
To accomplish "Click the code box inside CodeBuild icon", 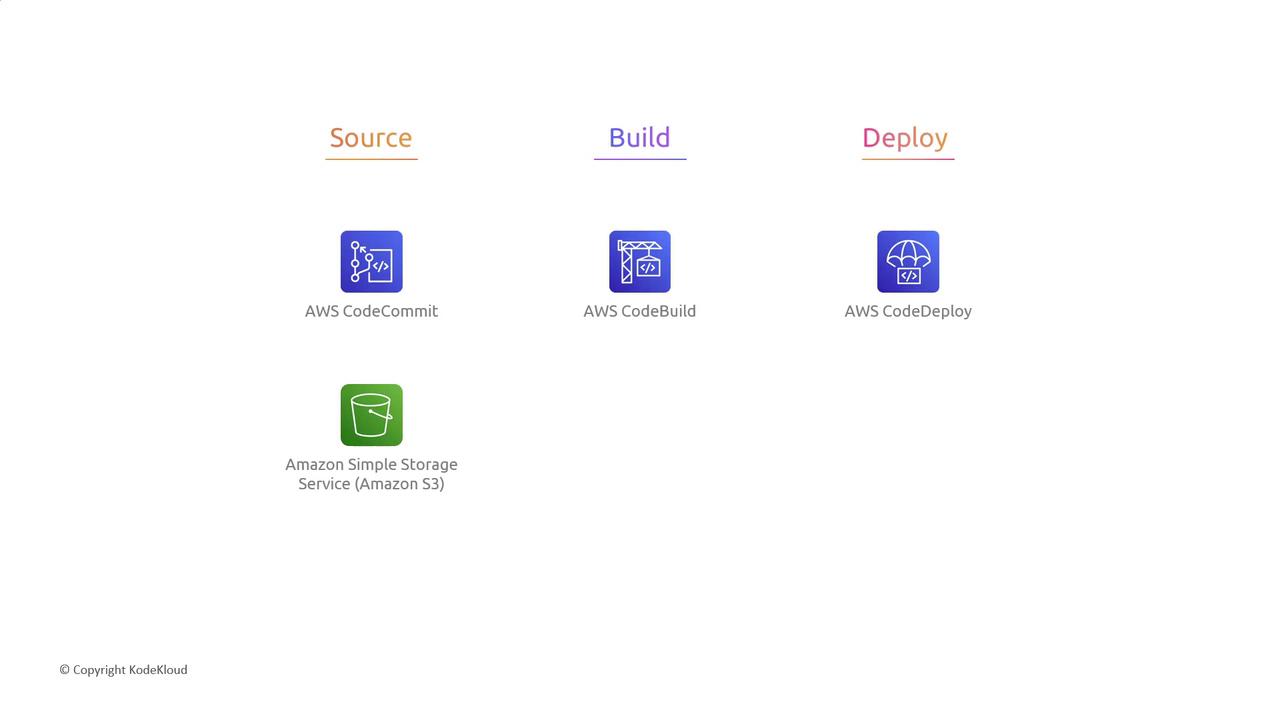I will point(648,268).
